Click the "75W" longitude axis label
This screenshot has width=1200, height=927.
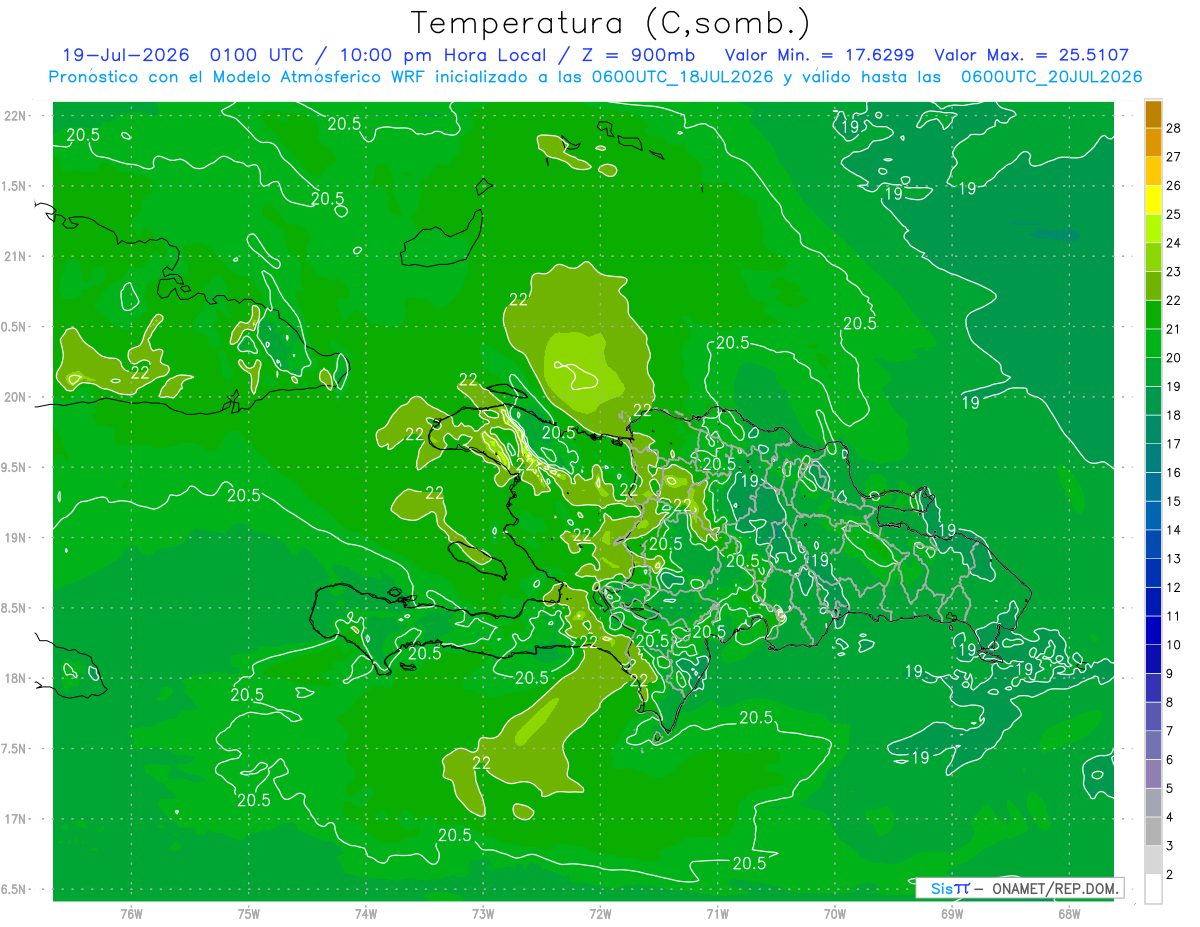click(249, 914)
